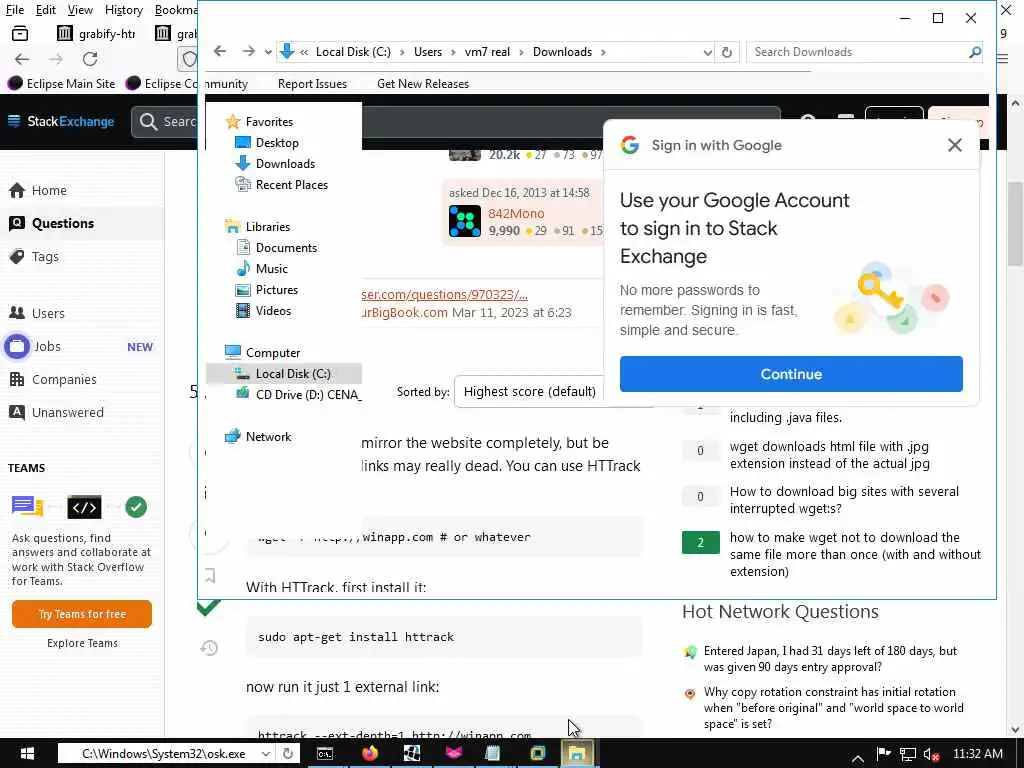Screen dimensions: 1024x768
Task: Click the search magnifier in Explorer
Action: 975,52
